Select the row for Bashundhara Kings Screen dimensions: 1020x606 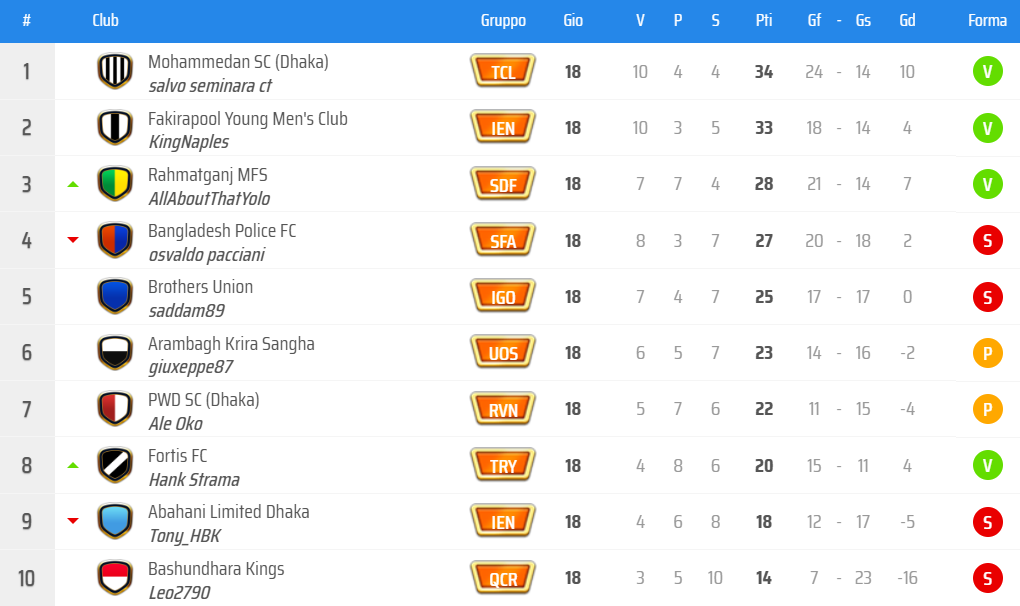pyautogui.click(x=400, y=577)
